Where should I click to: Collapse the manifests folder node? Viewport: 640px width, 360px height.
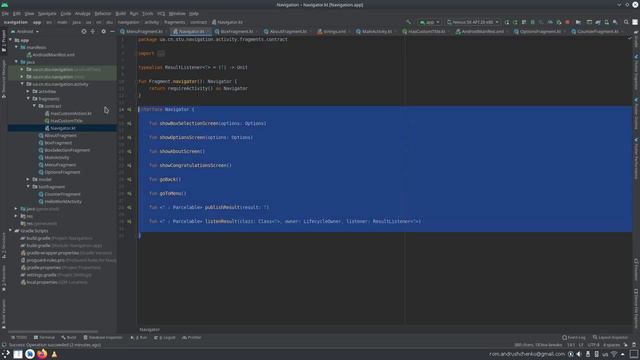pyautogui.click(x=17, y=47)
